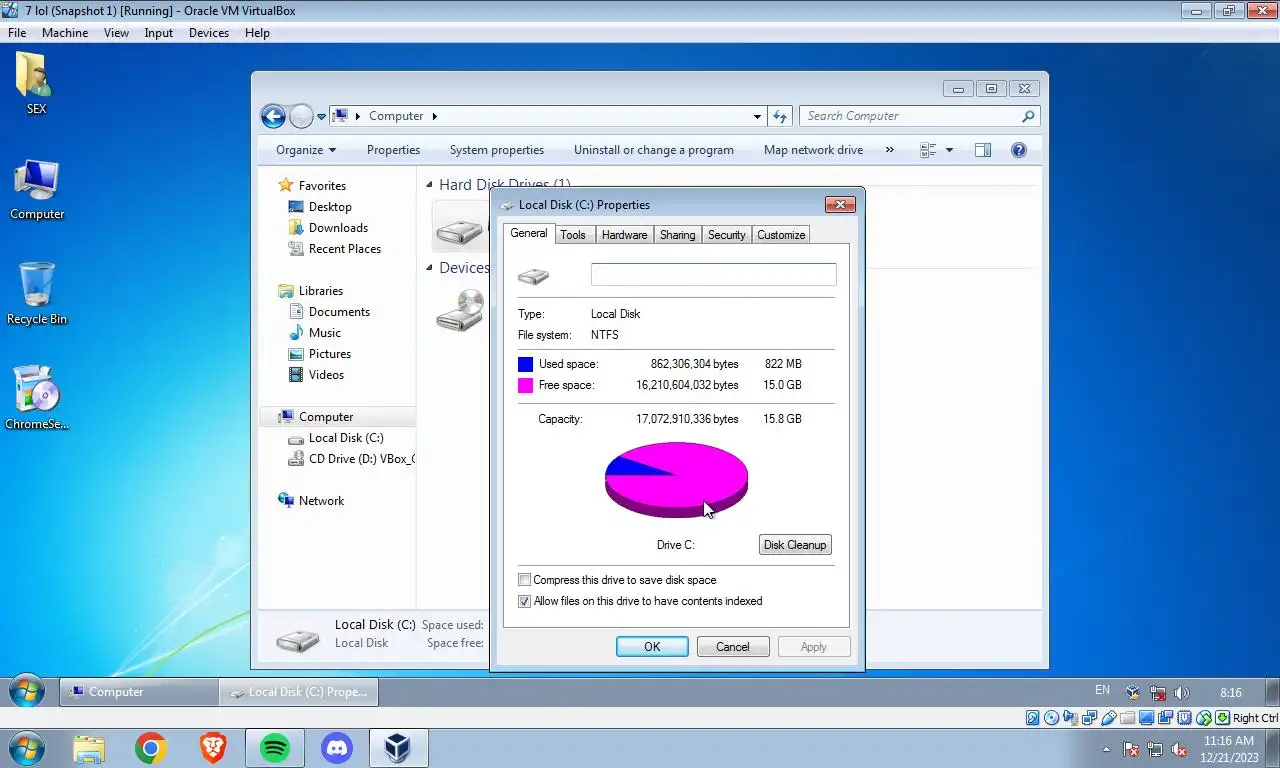This screenshot has width=1280, height=768.
Task: Click arrow after Computer in address bar
Action: [x=435, y=116]
